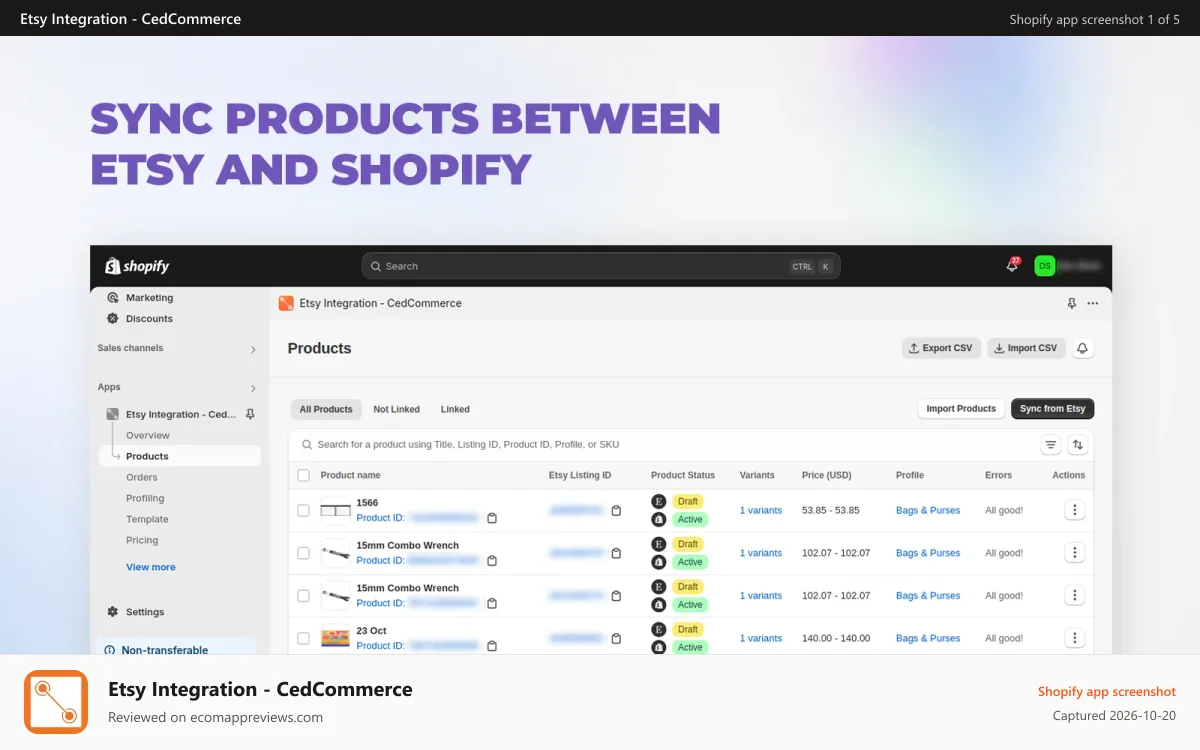The height and width of the screenshot is (750, 1200).
Task: Switch to the Not Linked tab
Action: click(x=396, y=409)
